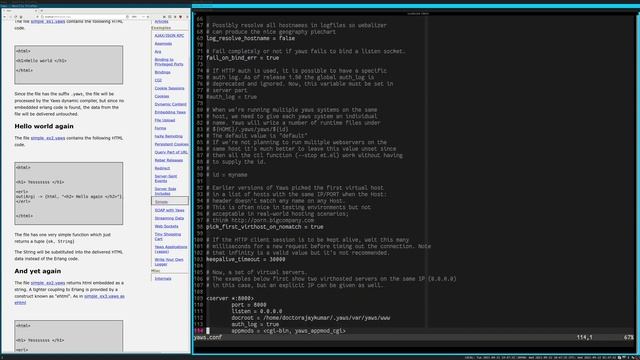Open the AJAX/JSON RPC example link
Screen dimensions: 640x360
169,36
